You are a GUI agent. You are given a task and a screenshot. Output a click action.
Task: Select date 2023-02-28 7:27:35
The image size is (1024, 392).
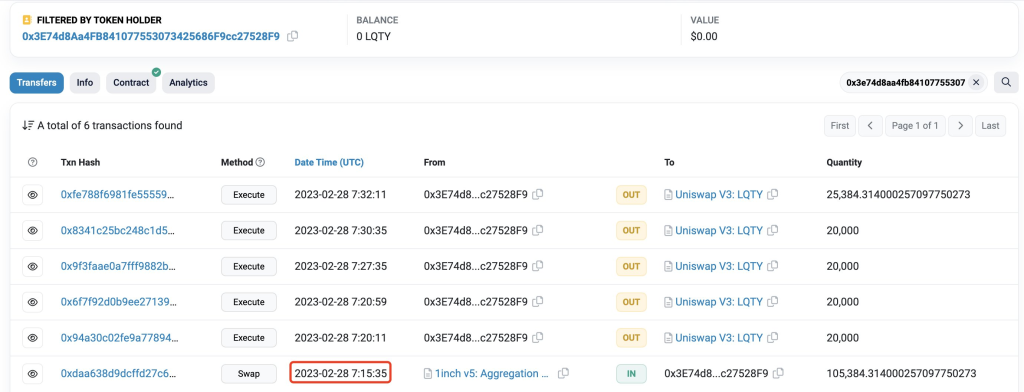click(x=341, y=267)
